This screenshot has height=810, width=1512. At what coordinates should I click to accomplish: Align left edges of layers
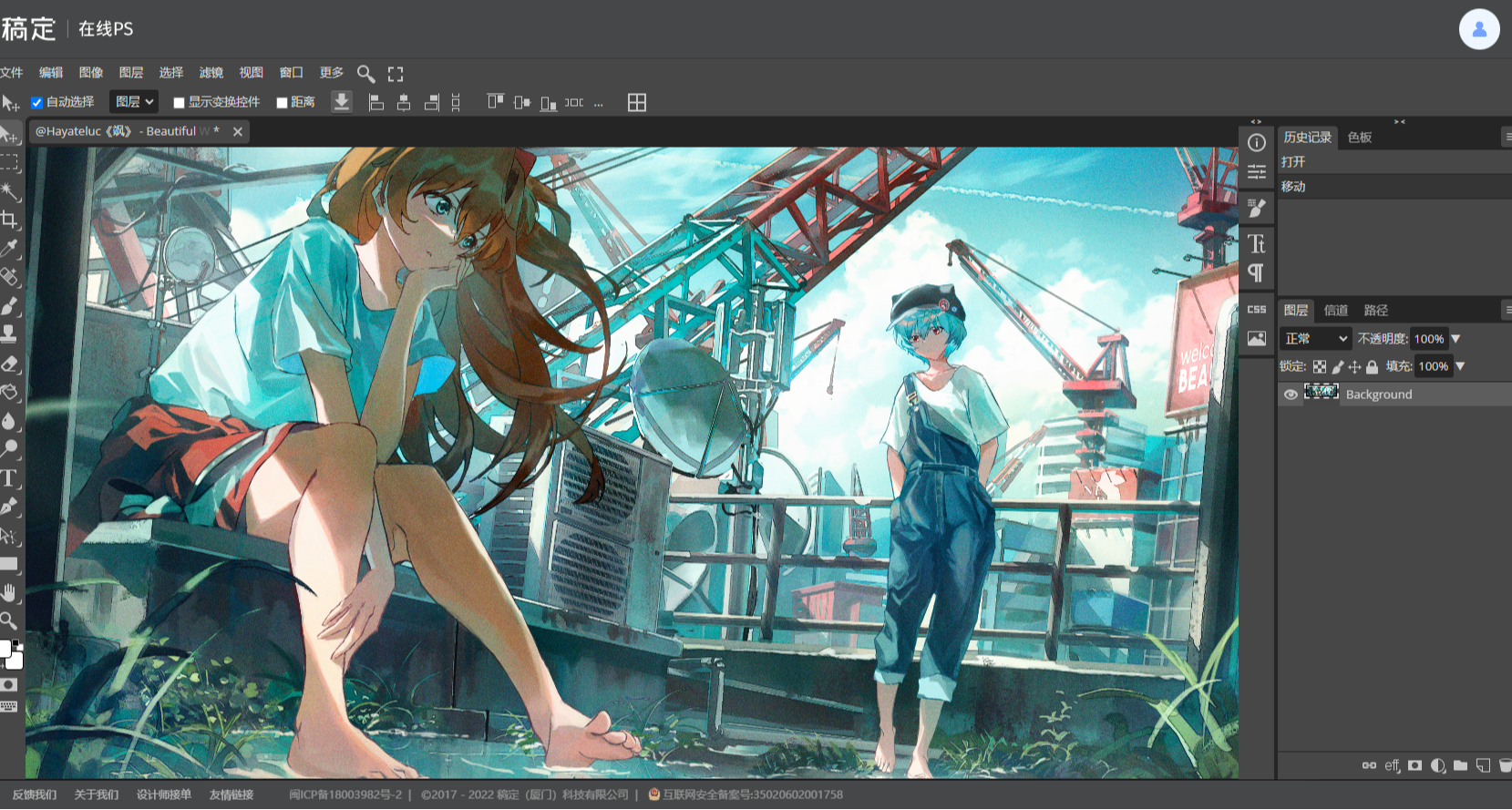click(375, 103)
